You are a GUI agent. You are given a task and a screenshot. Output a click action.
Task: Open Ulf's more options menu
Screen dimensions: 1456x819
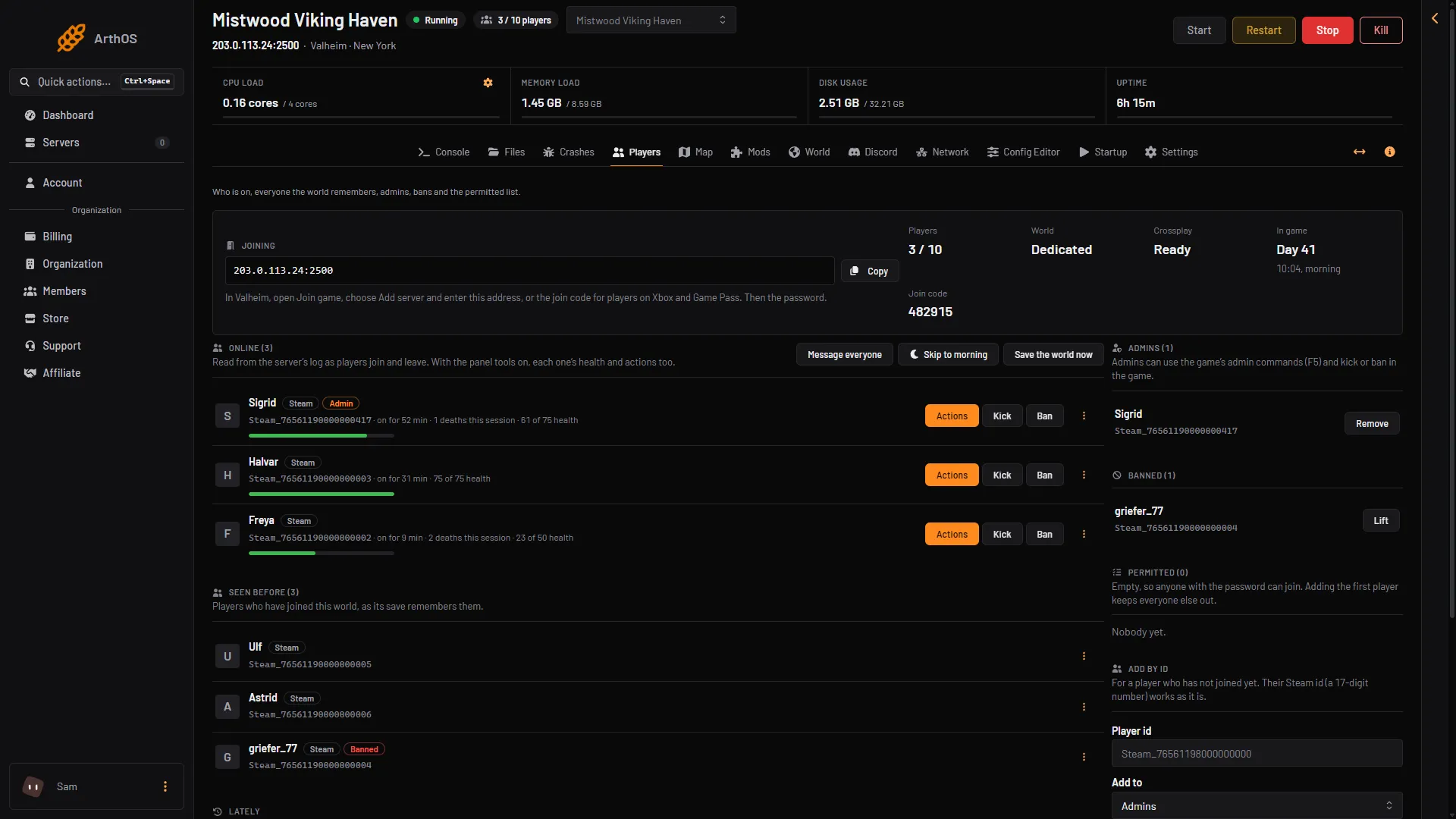(1084, 656)
